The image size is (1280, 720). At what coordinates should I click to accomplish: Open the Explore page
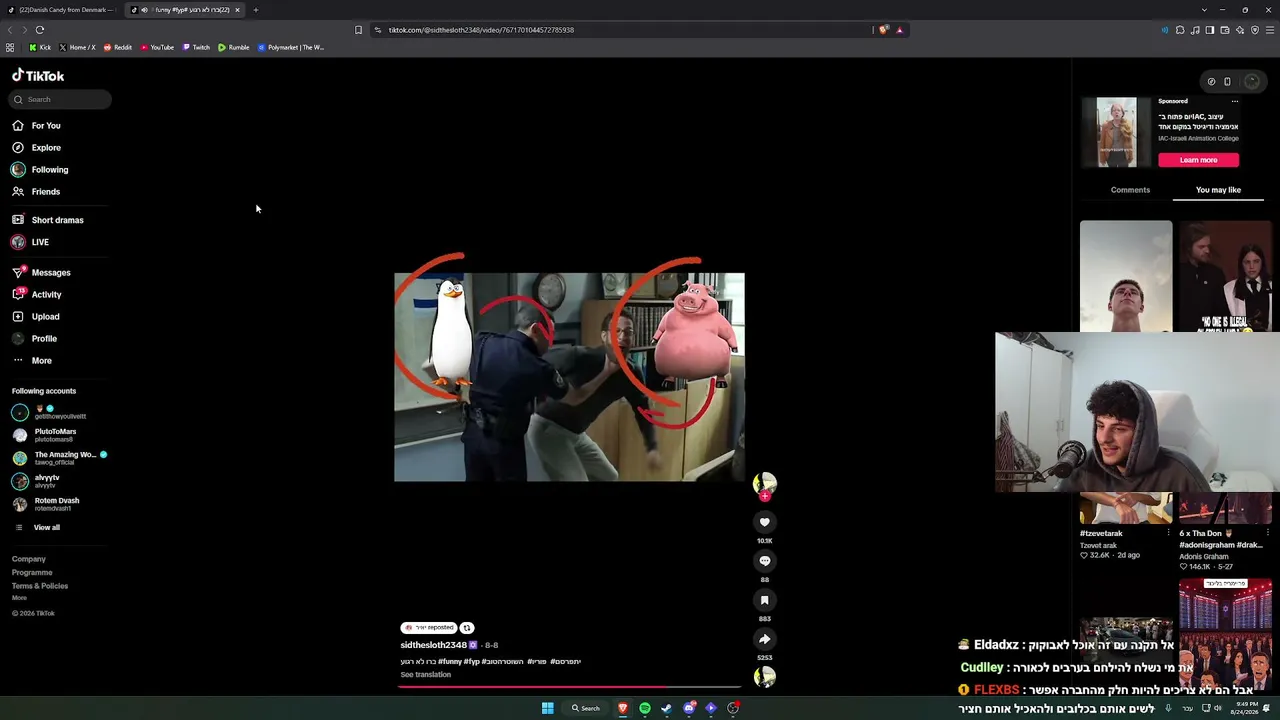[x=37, y=148]
